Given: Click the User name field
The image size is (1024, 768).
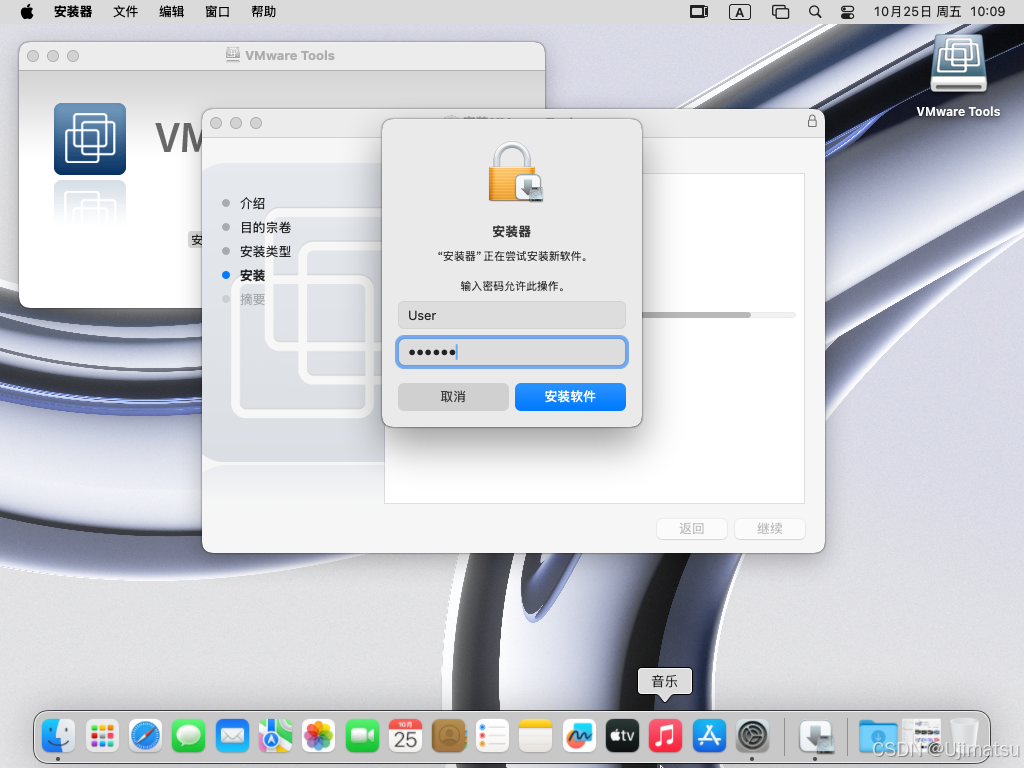Looking at the screenshot, I should (x=512, y=315).
